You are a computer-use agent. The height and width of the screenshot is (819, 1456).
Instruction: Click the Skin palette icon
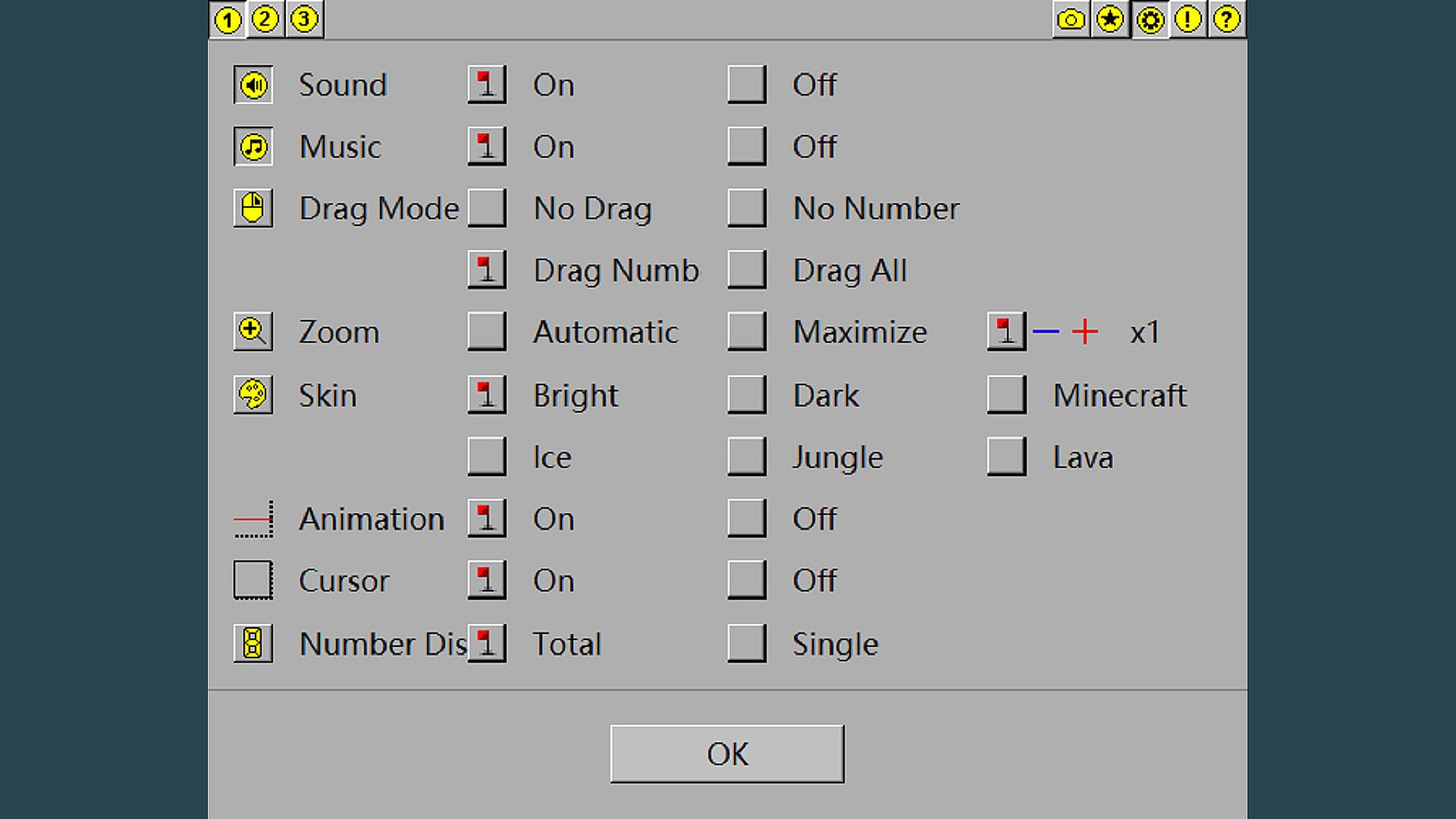253,395
